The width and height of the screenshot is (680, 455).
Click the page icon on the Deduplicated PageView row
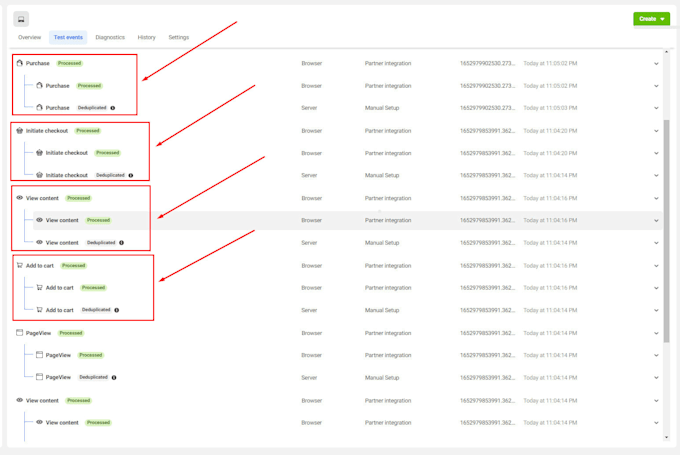[x=39, y=377]
